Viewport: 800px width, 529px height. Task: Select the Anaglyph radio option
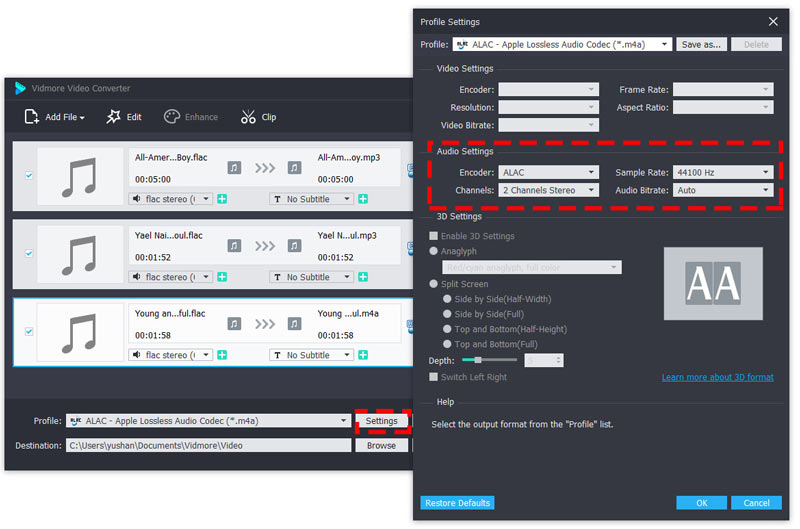(433, 251)
